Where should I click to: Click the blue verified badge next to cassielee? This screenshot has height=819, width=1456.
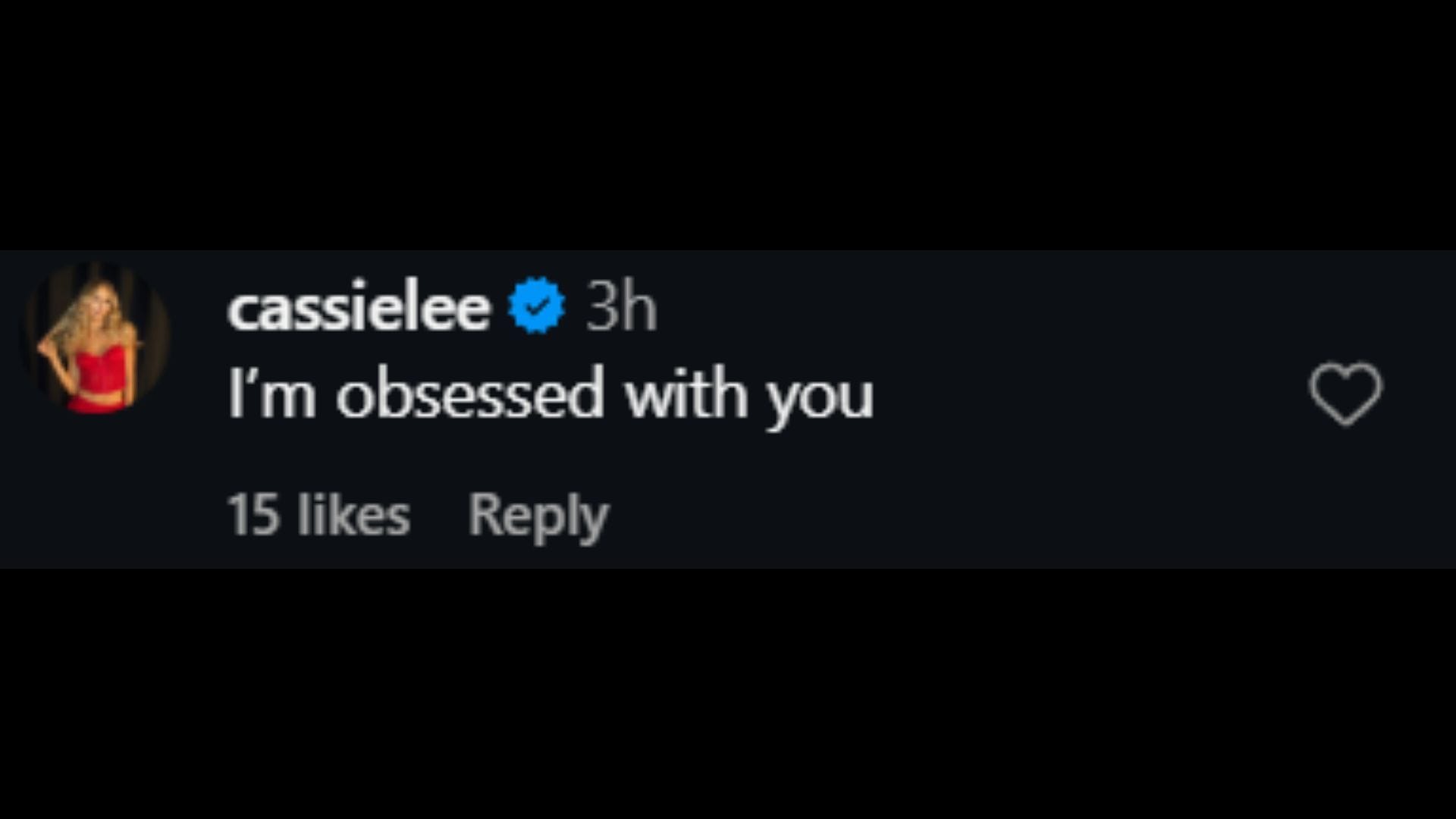pos(535,306)
